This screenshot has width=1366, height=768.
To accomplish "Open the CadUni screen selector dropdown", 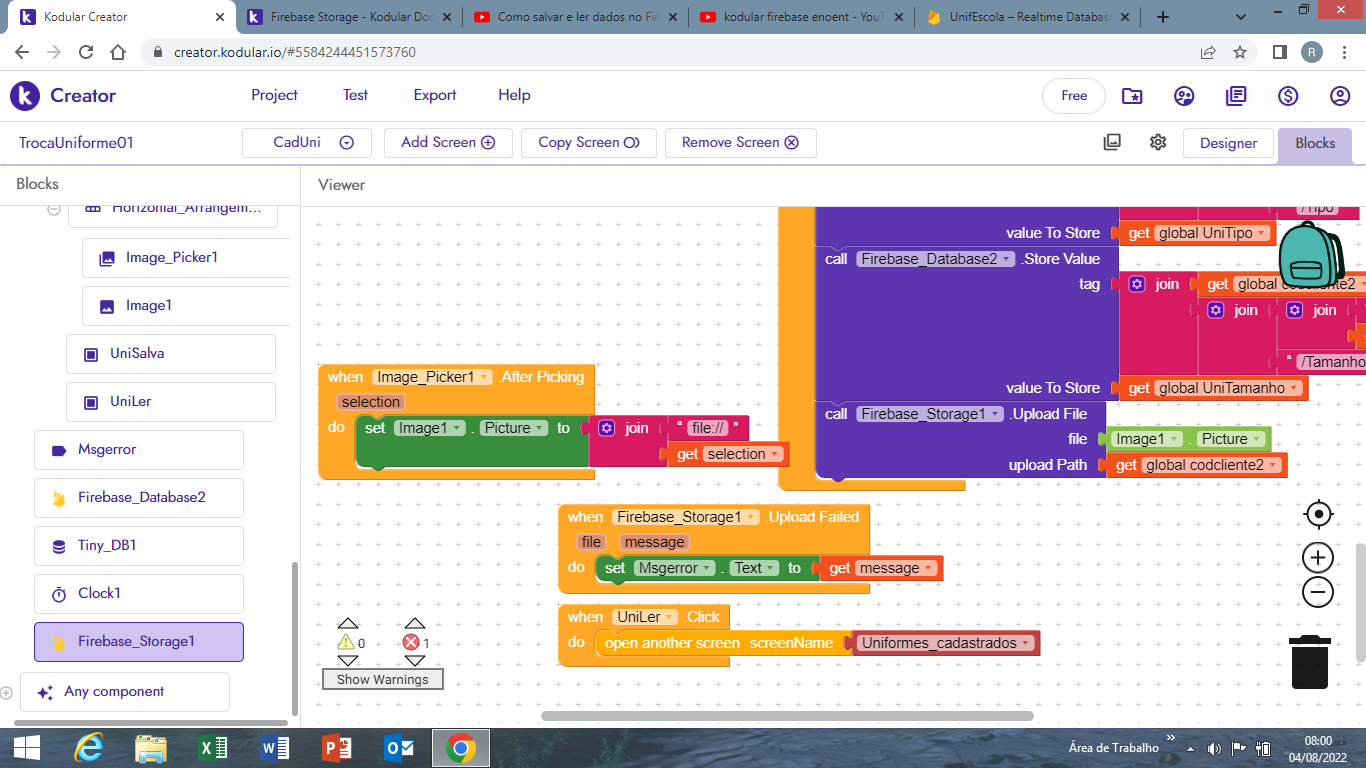I will pyautogui.click(x=307, y=143).
